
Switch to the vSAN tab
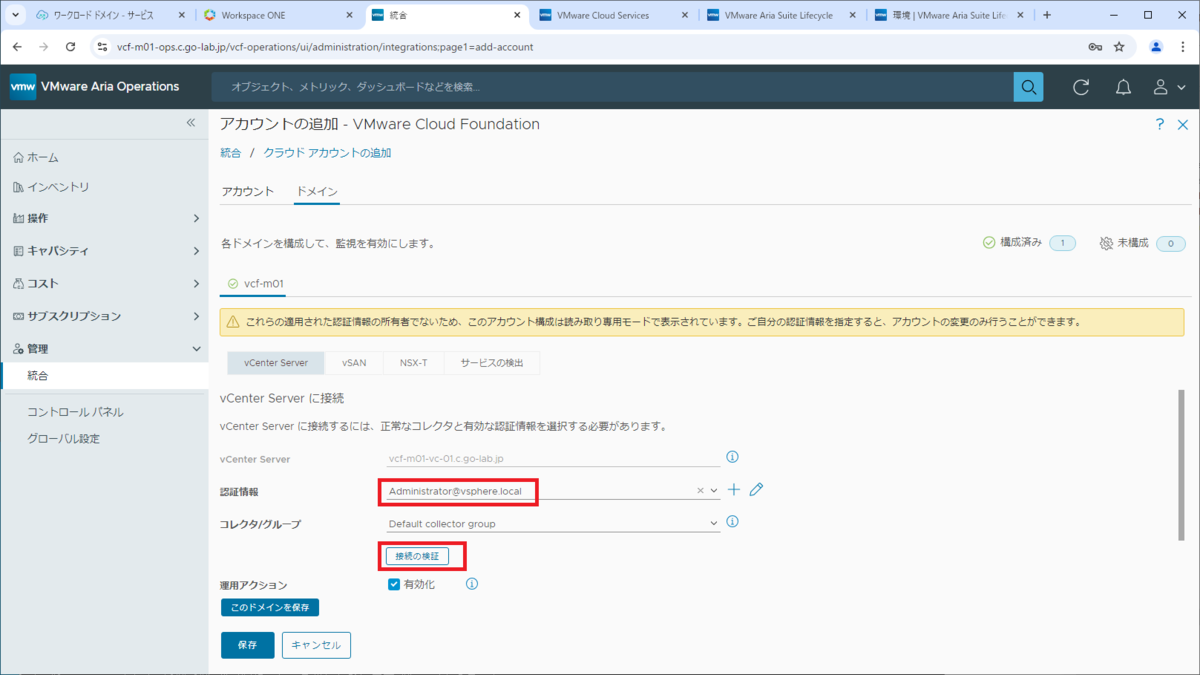354,362
